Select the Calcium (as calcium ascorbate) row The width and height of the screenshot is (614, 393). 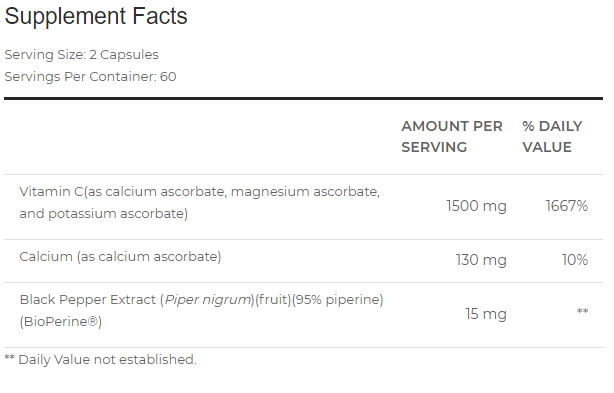point(303,261)
